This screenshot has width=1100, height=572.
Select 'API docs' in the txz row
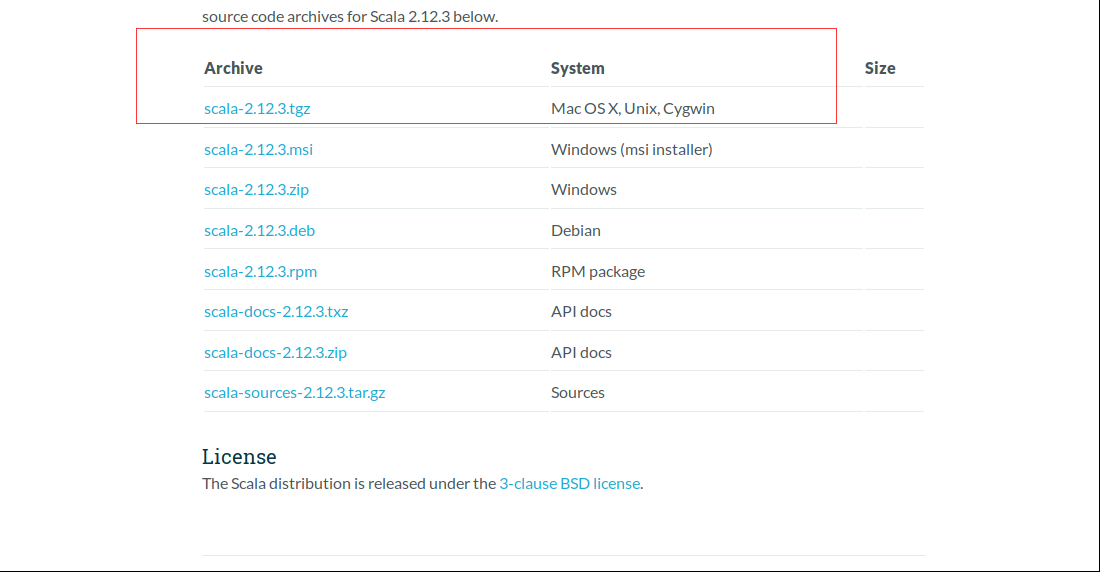click(x=581, y=311)
